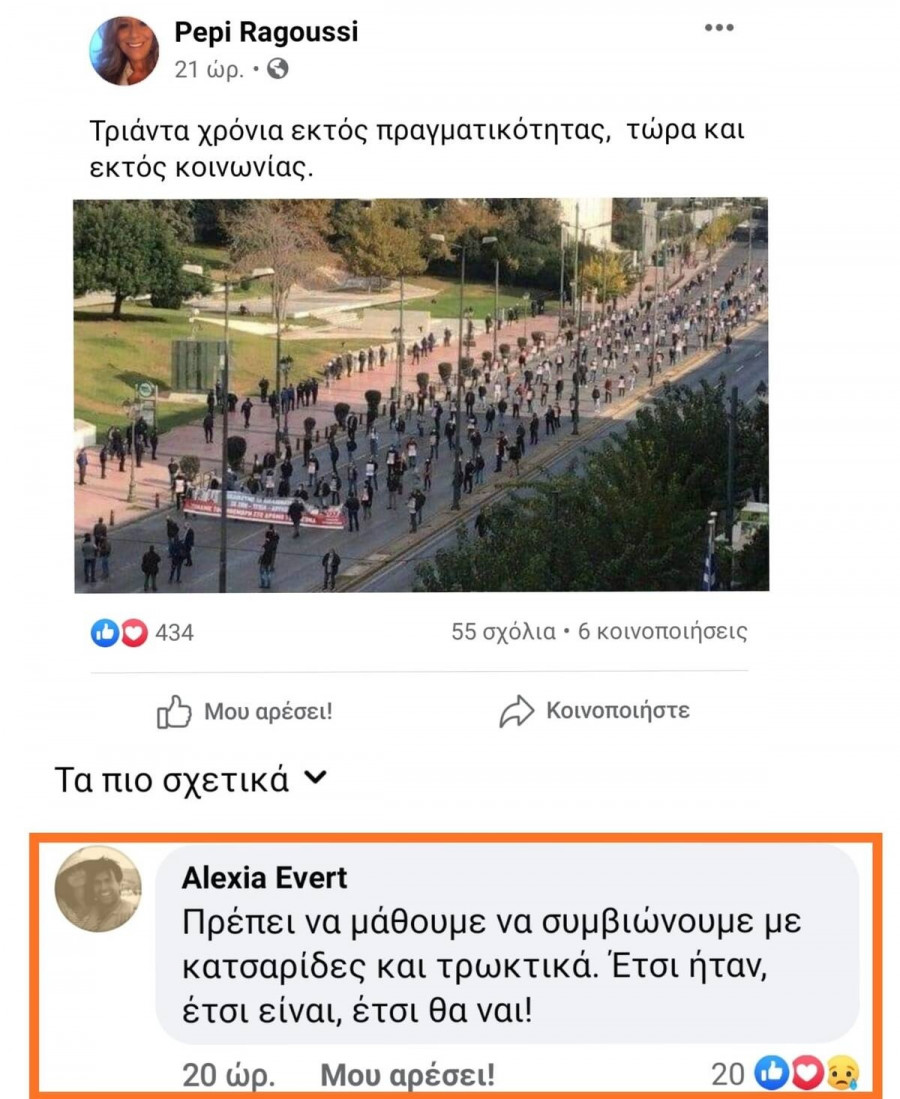Expand the Τα πιο σχετικά comment sorting dropdown
This screenshot has width=900, height=1099.
click(x=191, y=779)
